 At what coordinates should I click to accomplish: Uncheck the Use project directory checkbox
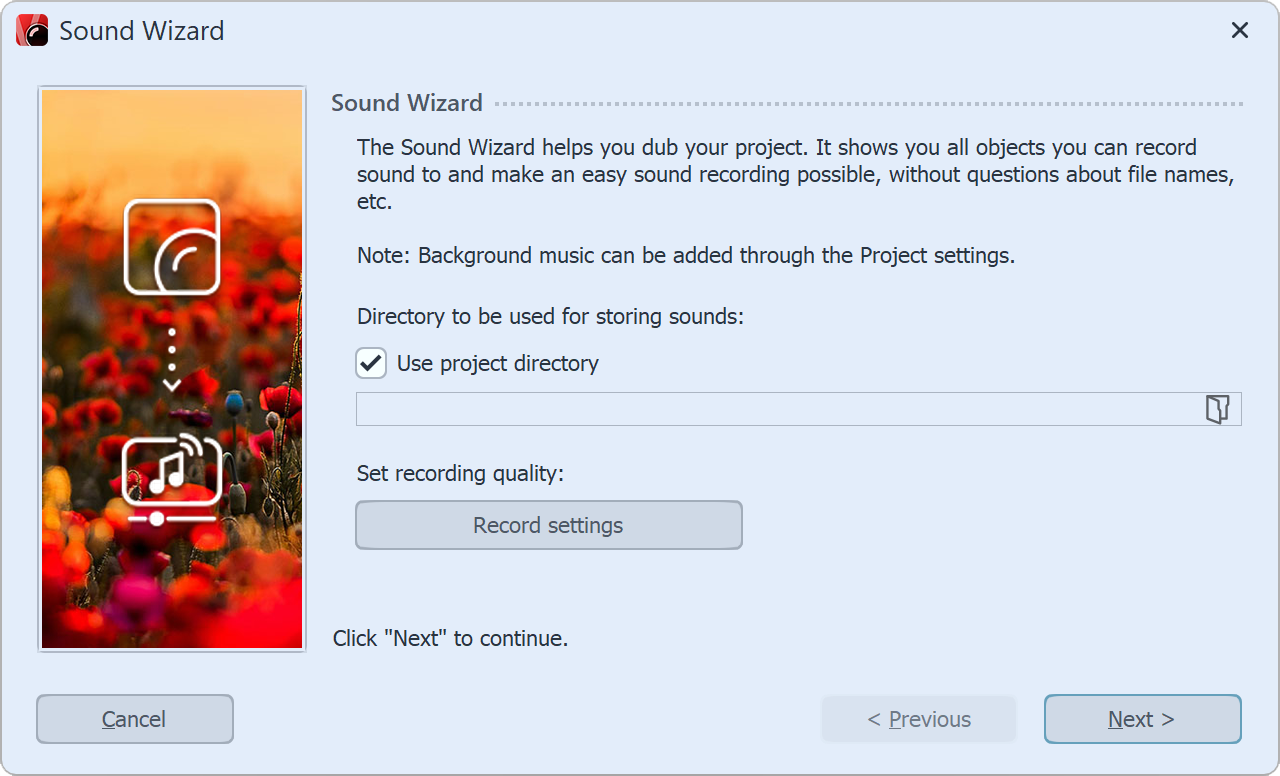[x=370, y=363]
